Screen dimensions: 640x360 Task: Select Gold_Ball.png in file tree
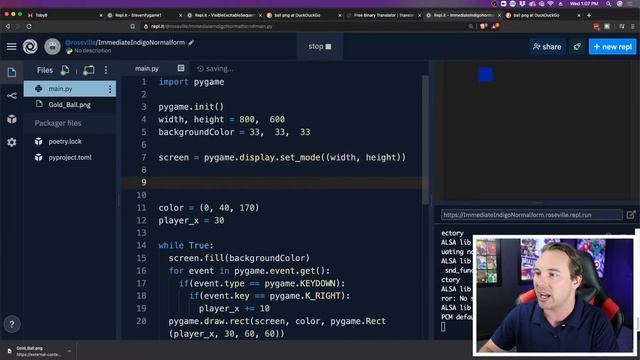coord(69,105)
